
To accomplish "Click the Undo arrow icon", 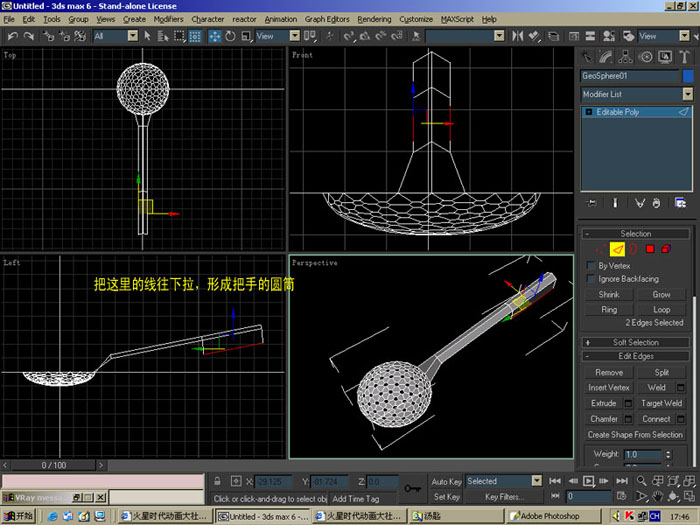I will pyautogui.click(x=12, y=36).
